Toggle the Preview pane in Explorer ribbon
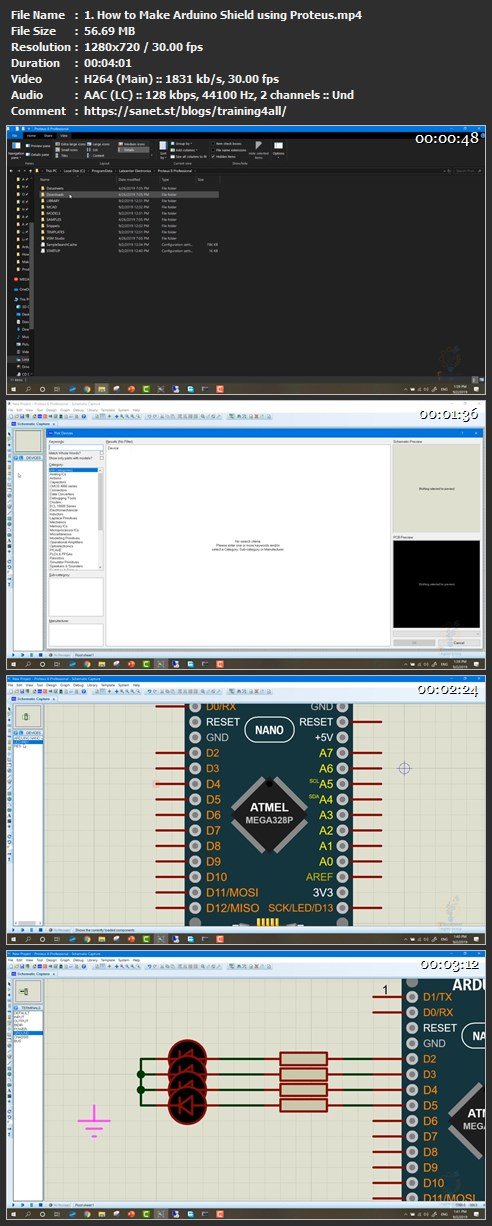This screenshot has height=1226, width=492. tap(38, 145)
